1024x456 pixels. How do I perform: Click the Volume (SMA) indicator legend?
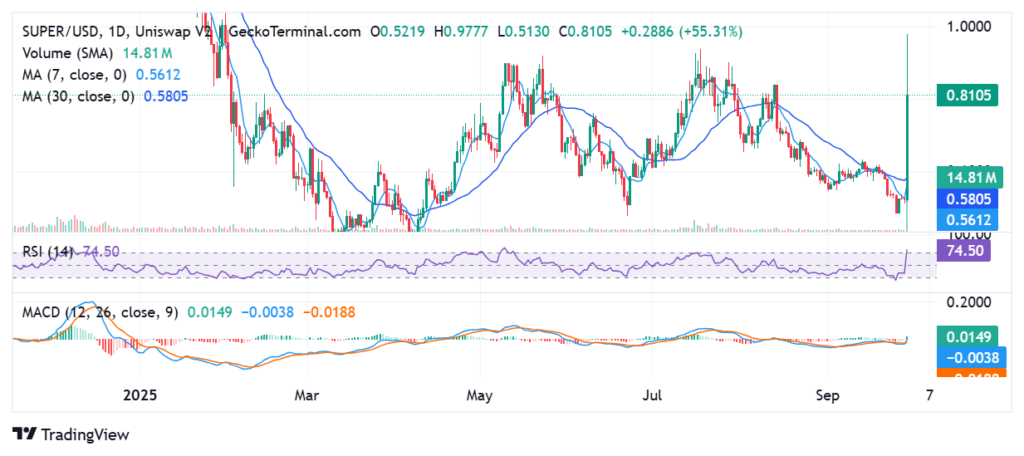pyautogui.click(x=67, y=53)
